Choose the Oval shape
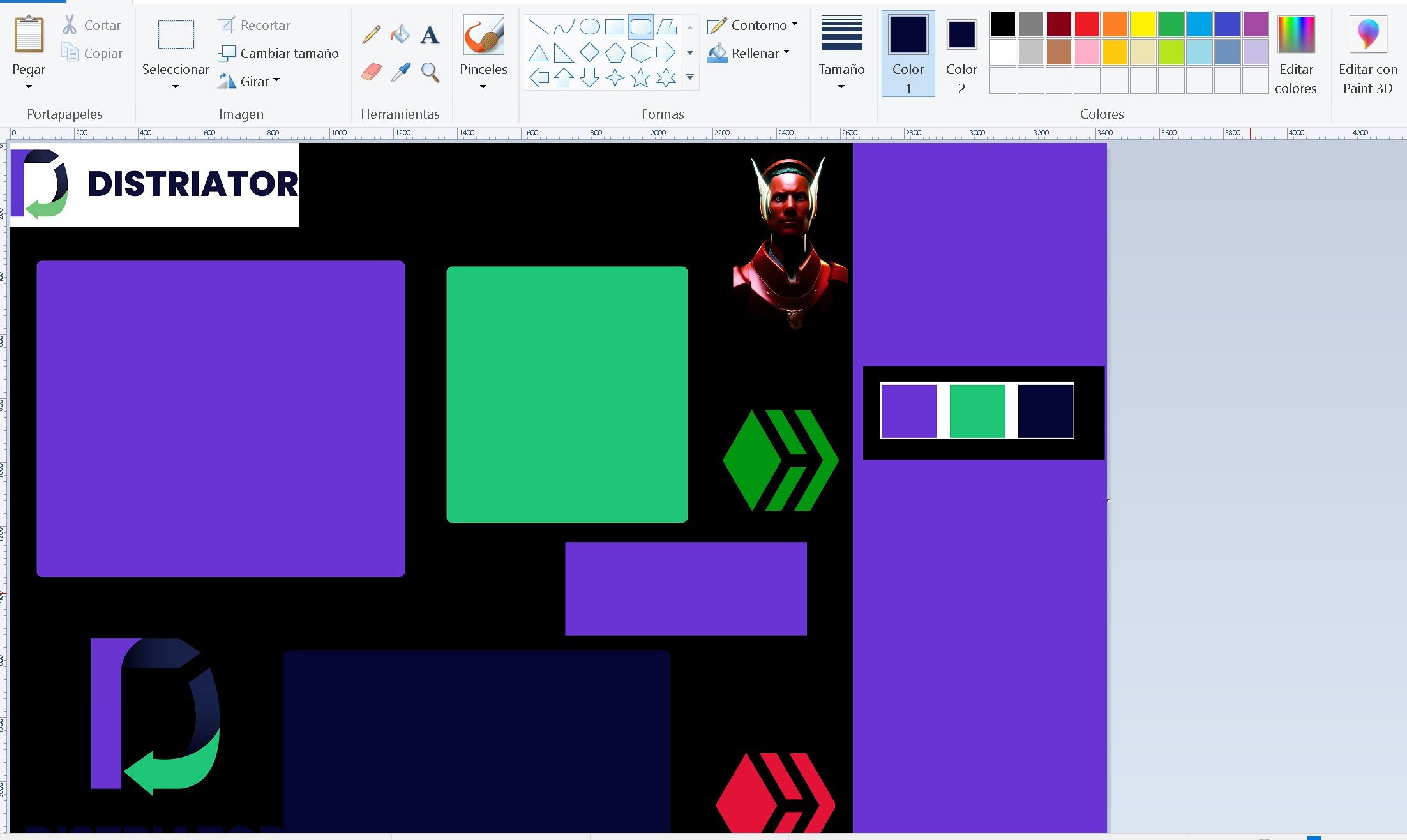This screenshot has height=840, width=1407. pos(589,27)
